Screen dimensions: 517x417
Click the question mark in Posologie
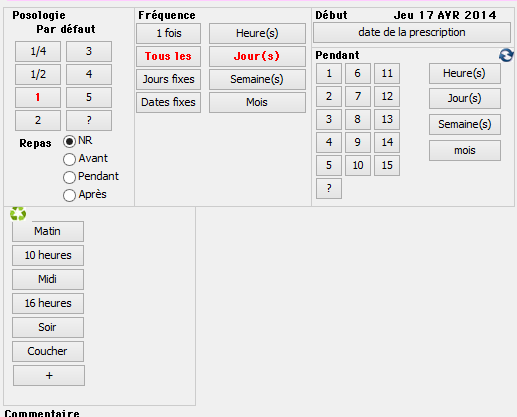pyautogui.click(x=89, y=120)
